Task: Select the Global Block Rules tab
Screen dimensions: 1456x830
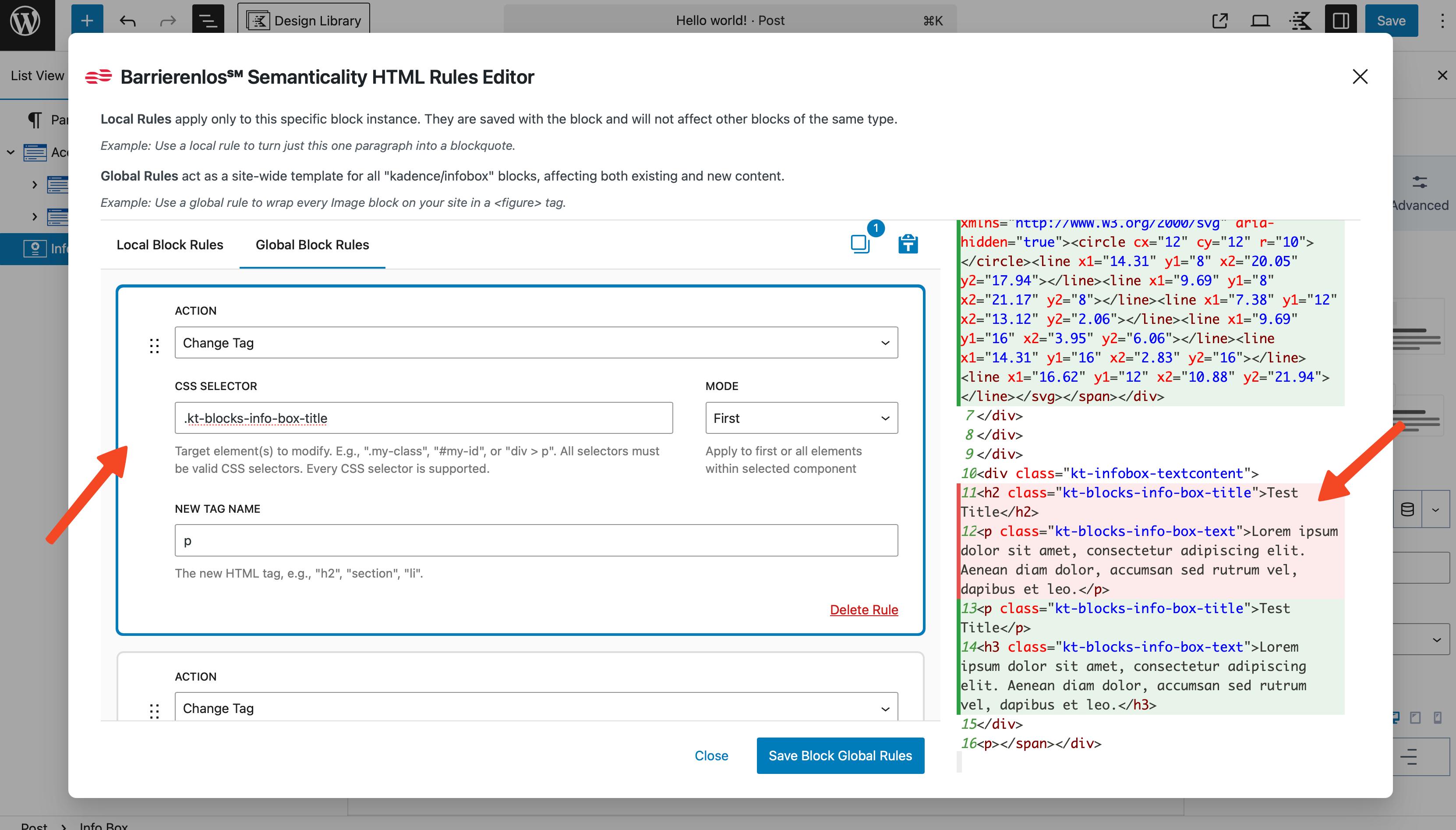Action: coord(312,245)
